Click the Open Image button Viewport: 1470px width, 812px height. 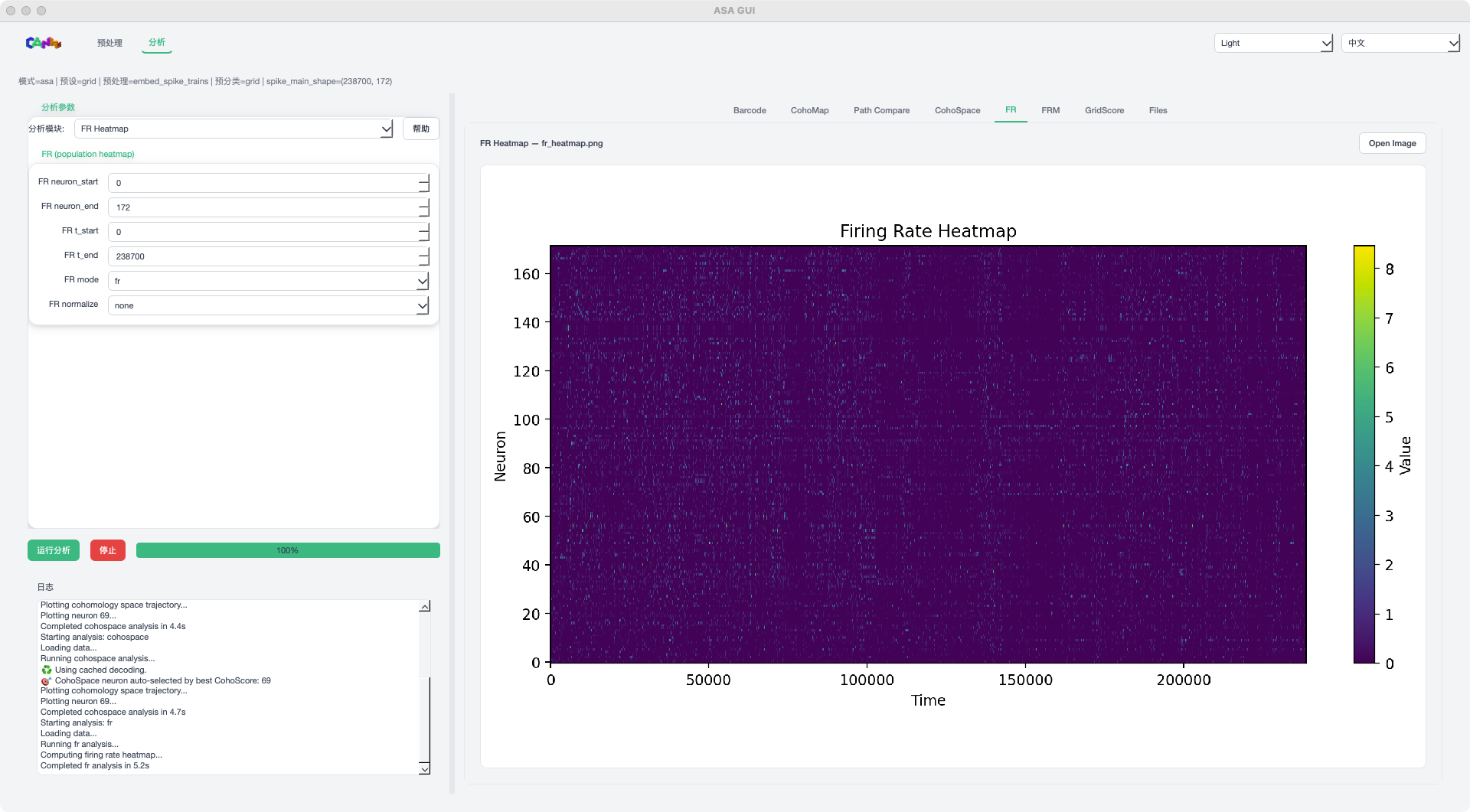[x=1392, y=143]
